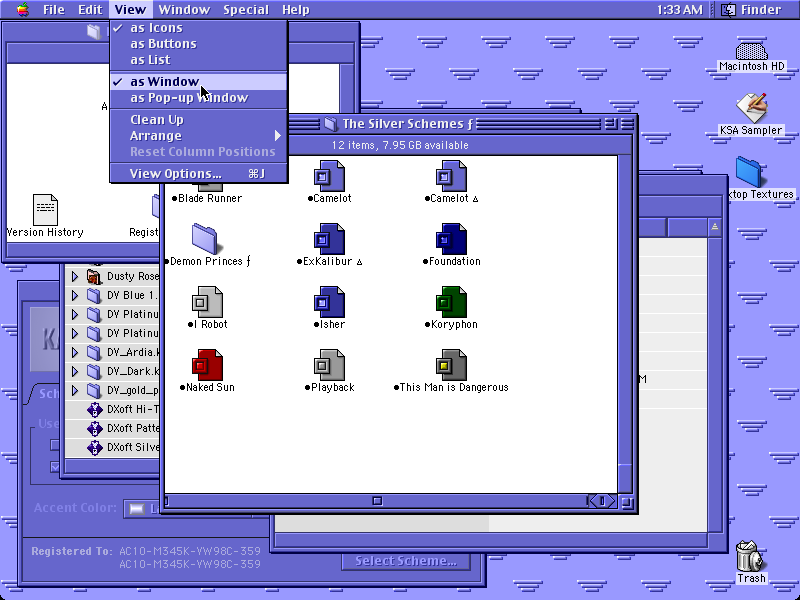Choose as Icons from the View menu
800x600 pixels.
click(199, 28)
